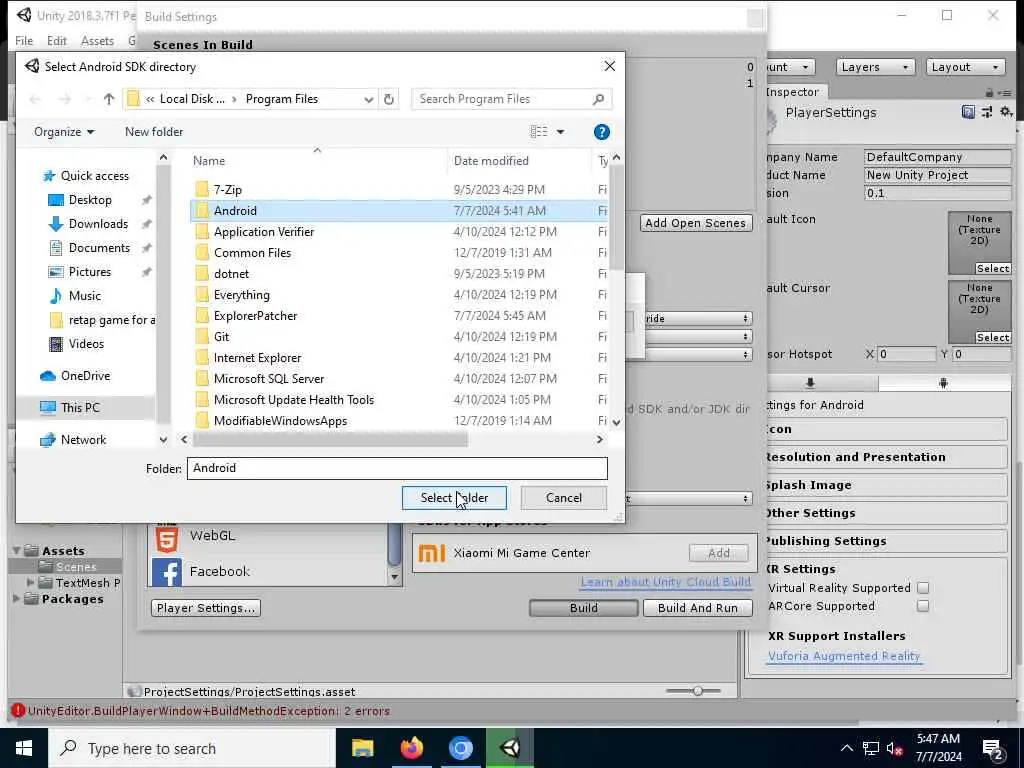The image size is (1024, 768).
Task: Click the Build button
Action: (583, 608)
